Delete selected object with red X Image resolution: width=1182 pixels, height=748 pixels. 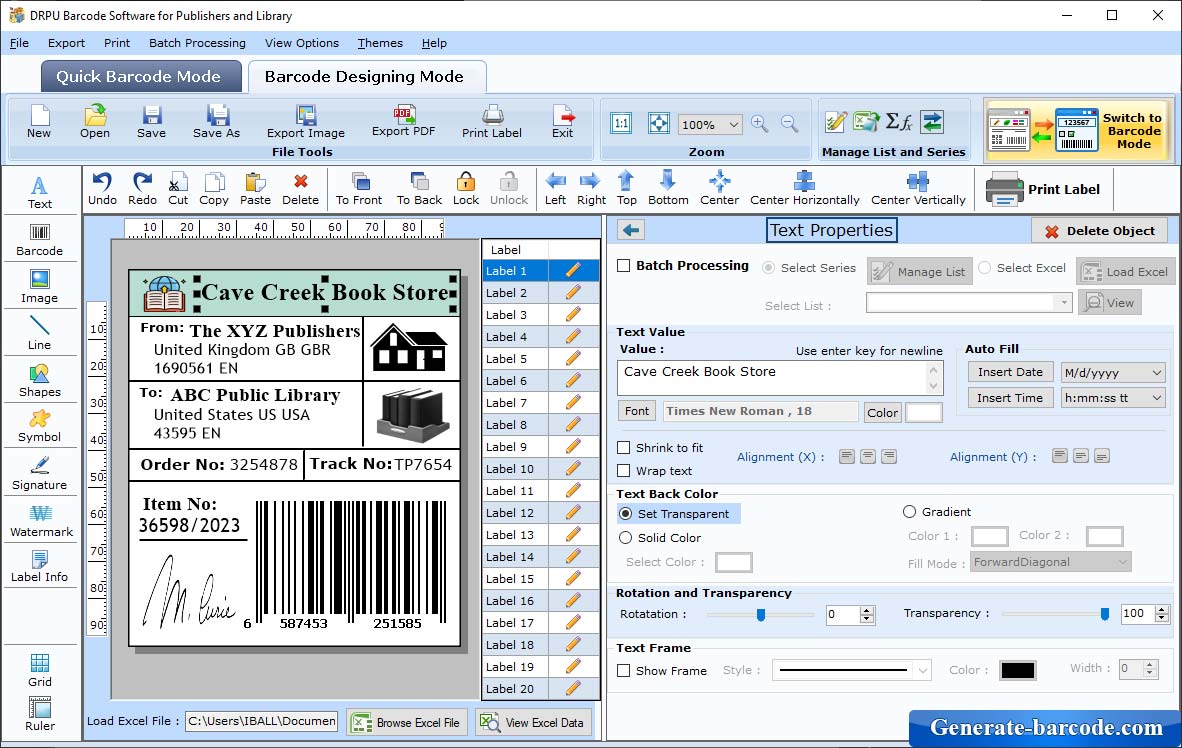[300, 189]
